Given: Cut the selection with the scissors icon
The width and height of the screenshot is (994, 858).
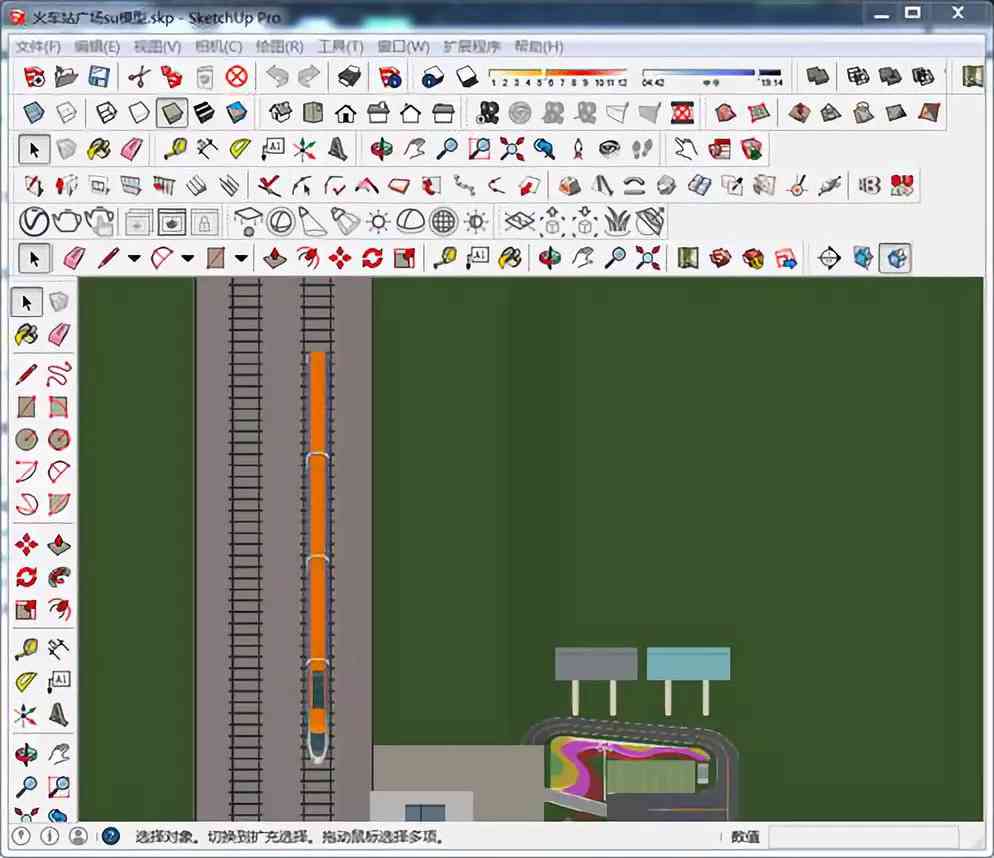Looking at the screenshot, I should (139, 77).
